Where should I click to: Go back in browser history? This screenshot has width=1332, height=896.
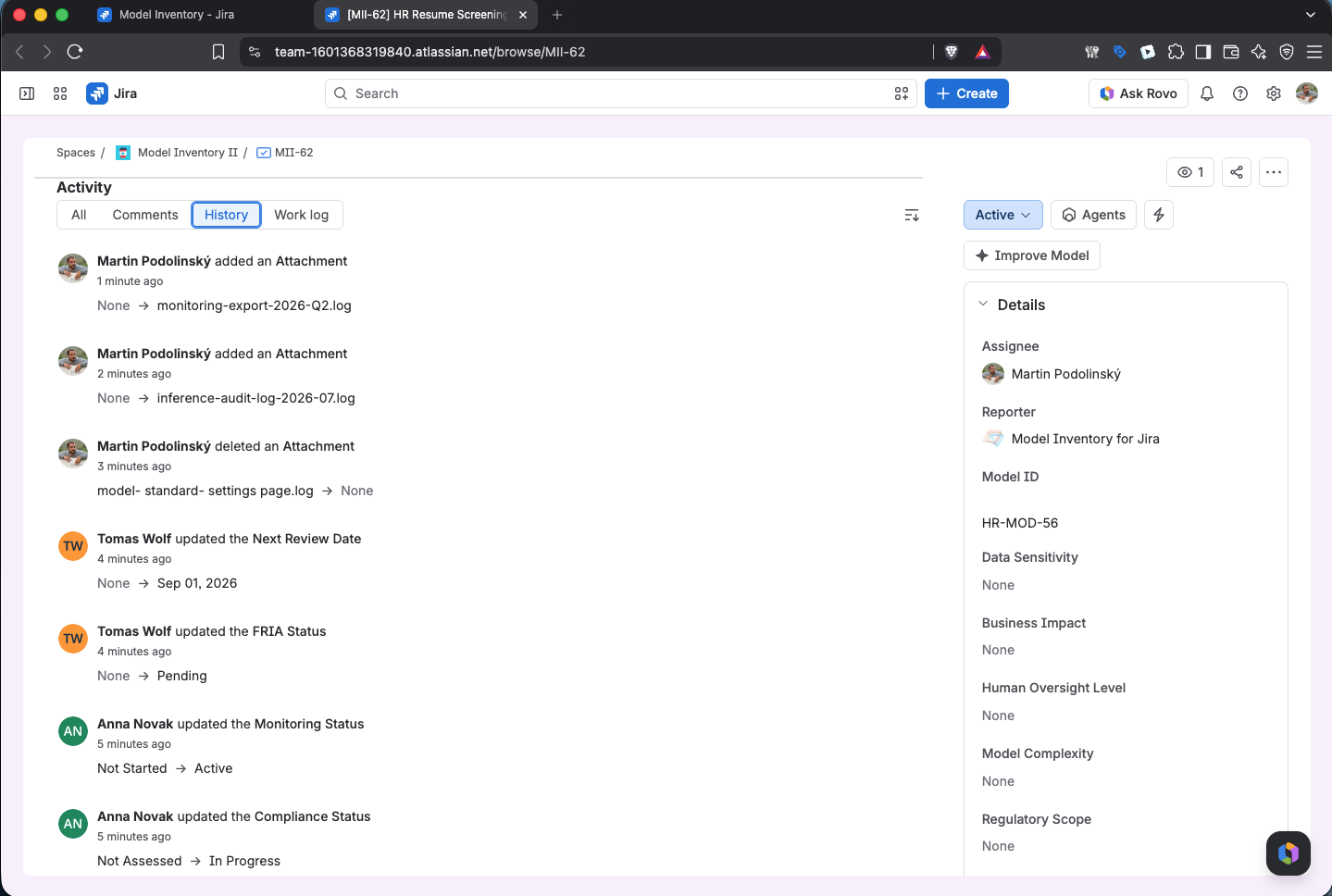pos(19,52)
